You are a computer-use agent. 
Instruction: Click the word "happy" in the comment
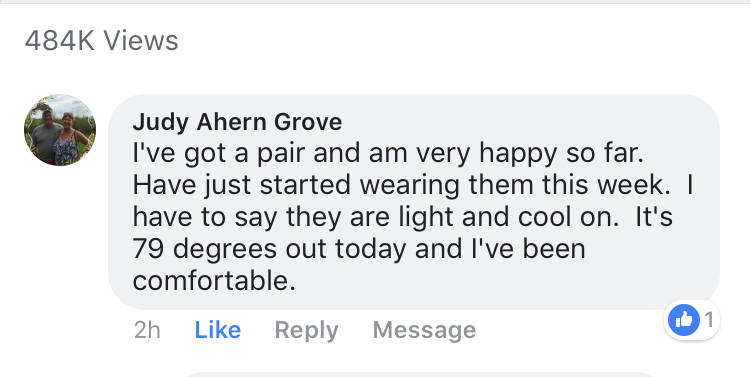(518, 155)
